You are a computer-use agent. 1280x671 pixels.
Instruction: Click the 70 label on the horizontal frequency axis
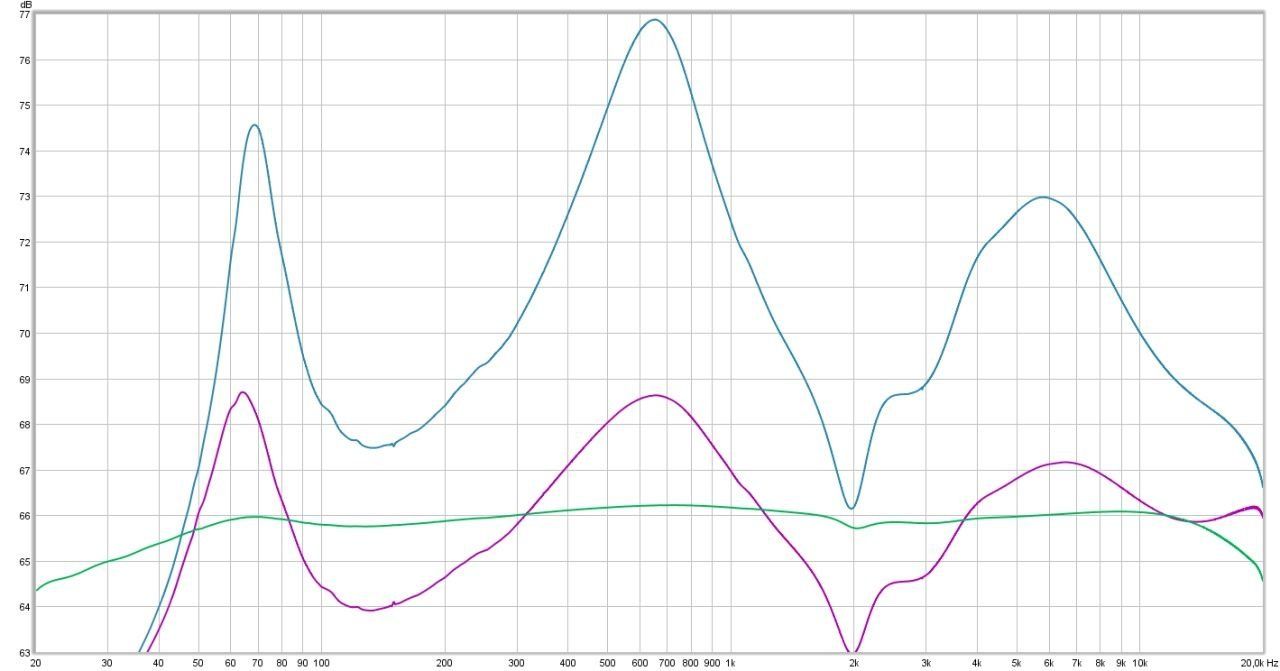click(x=258, y=663)
